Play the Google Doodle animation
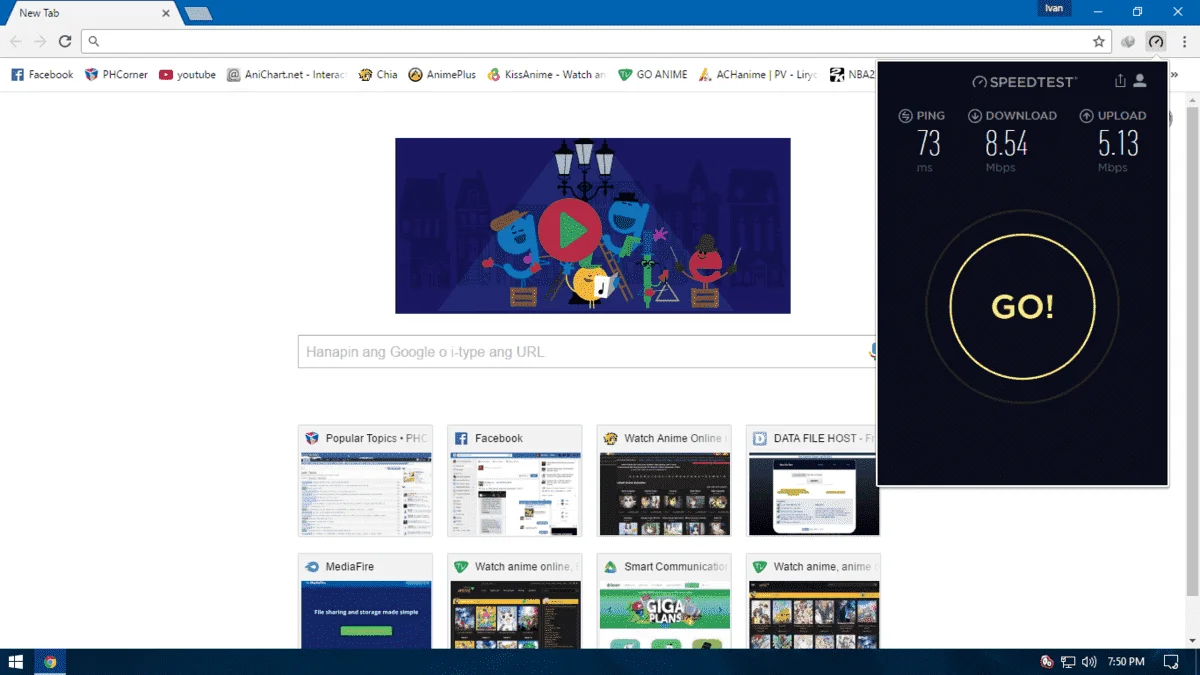The height and width of the screenshot is (675, 1200). click(569, 229)
